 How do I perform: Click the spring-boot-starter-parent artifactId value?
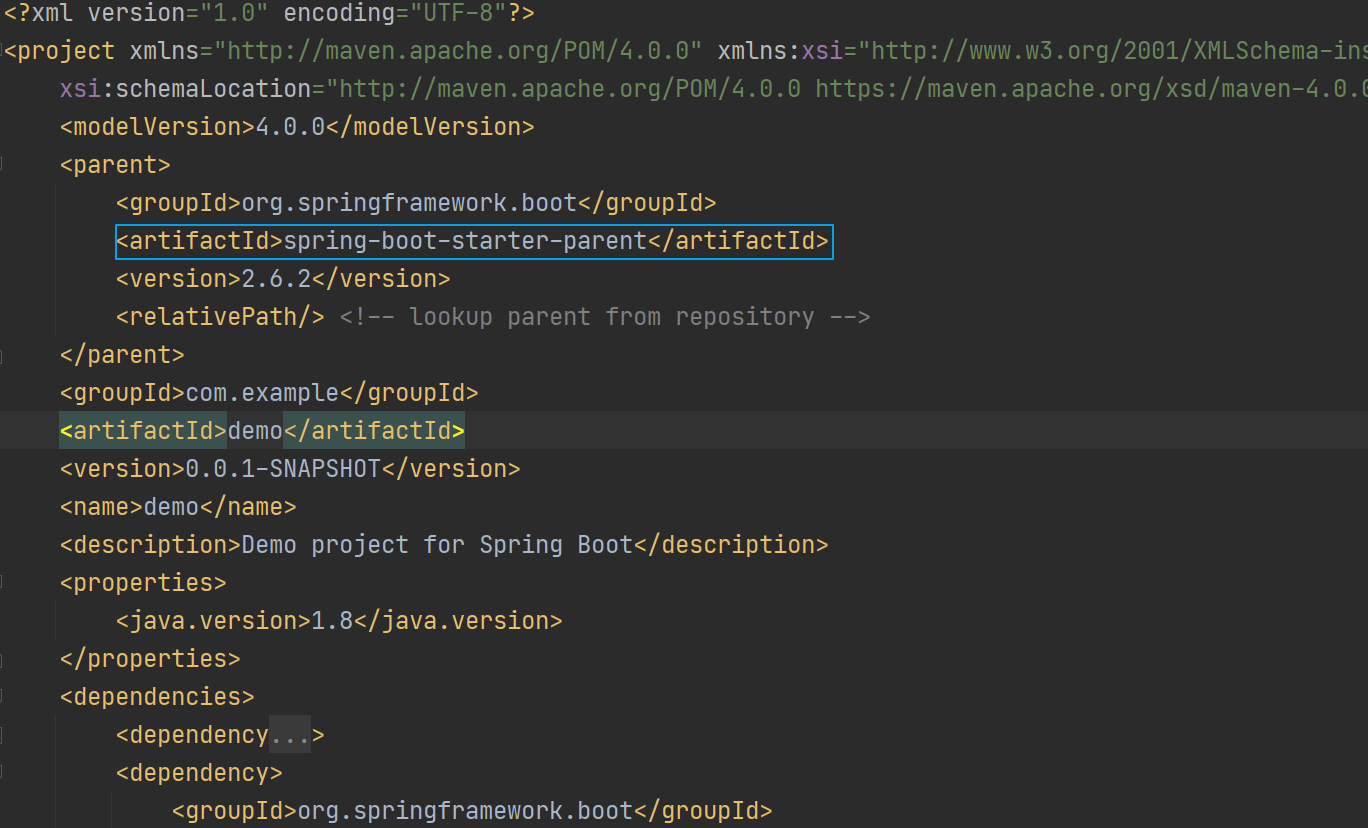click(466, 241)
